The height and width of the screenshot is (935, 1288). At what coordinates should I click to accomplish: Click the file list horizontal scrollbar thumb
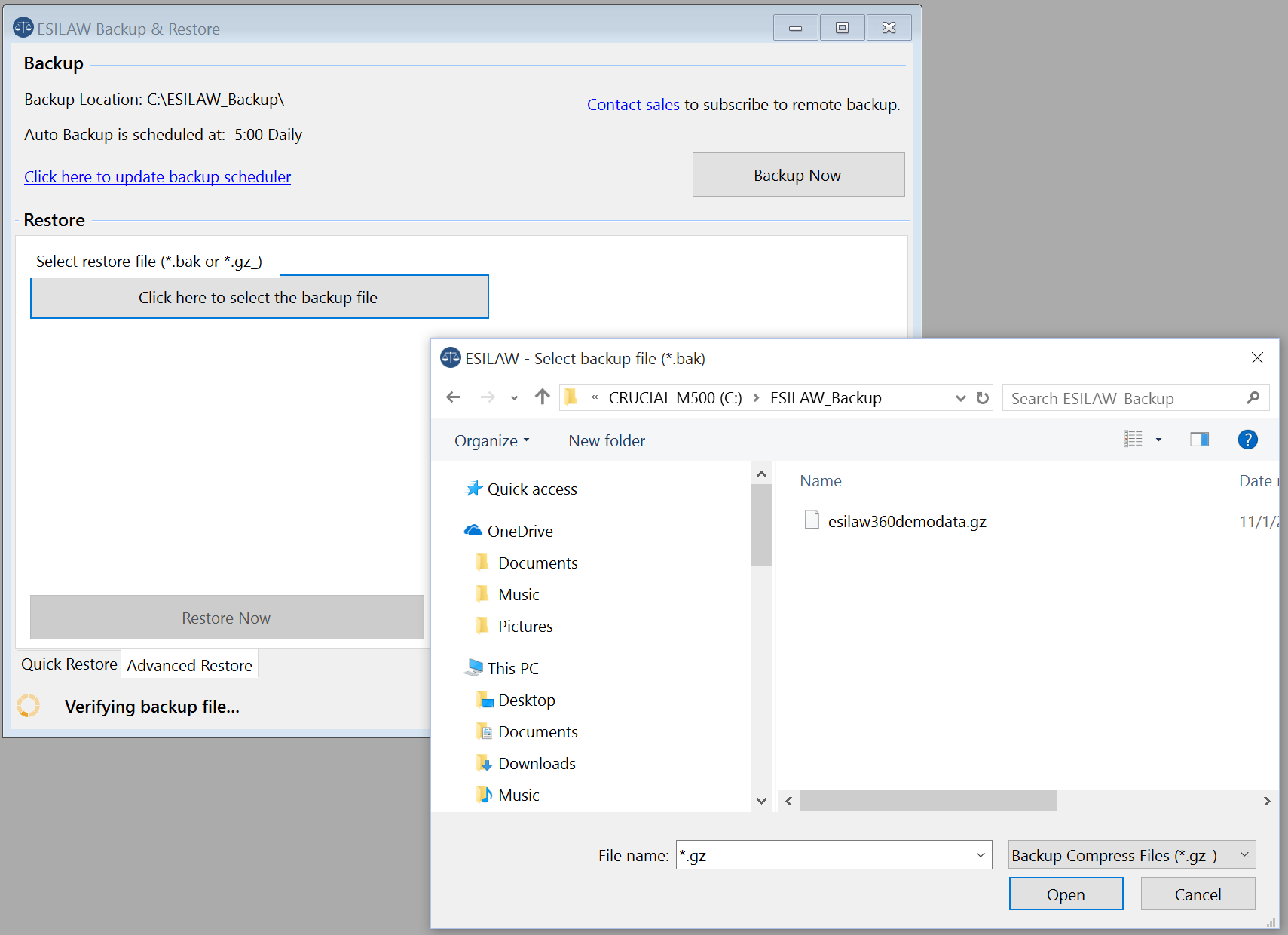(x=929, y=801)
